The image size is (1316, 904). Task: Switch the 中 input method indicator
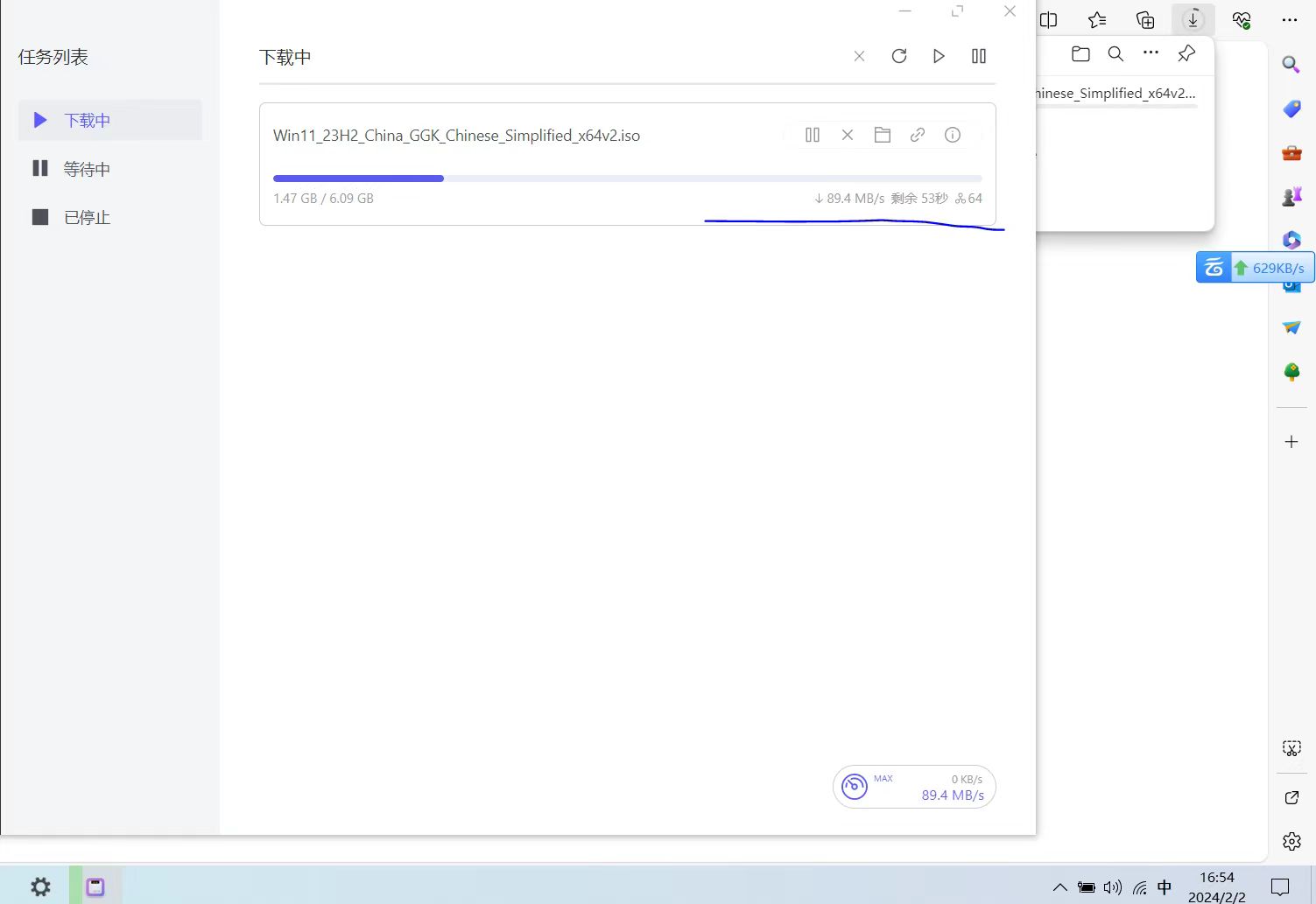pyautogui.click(x=1165, y=887)
